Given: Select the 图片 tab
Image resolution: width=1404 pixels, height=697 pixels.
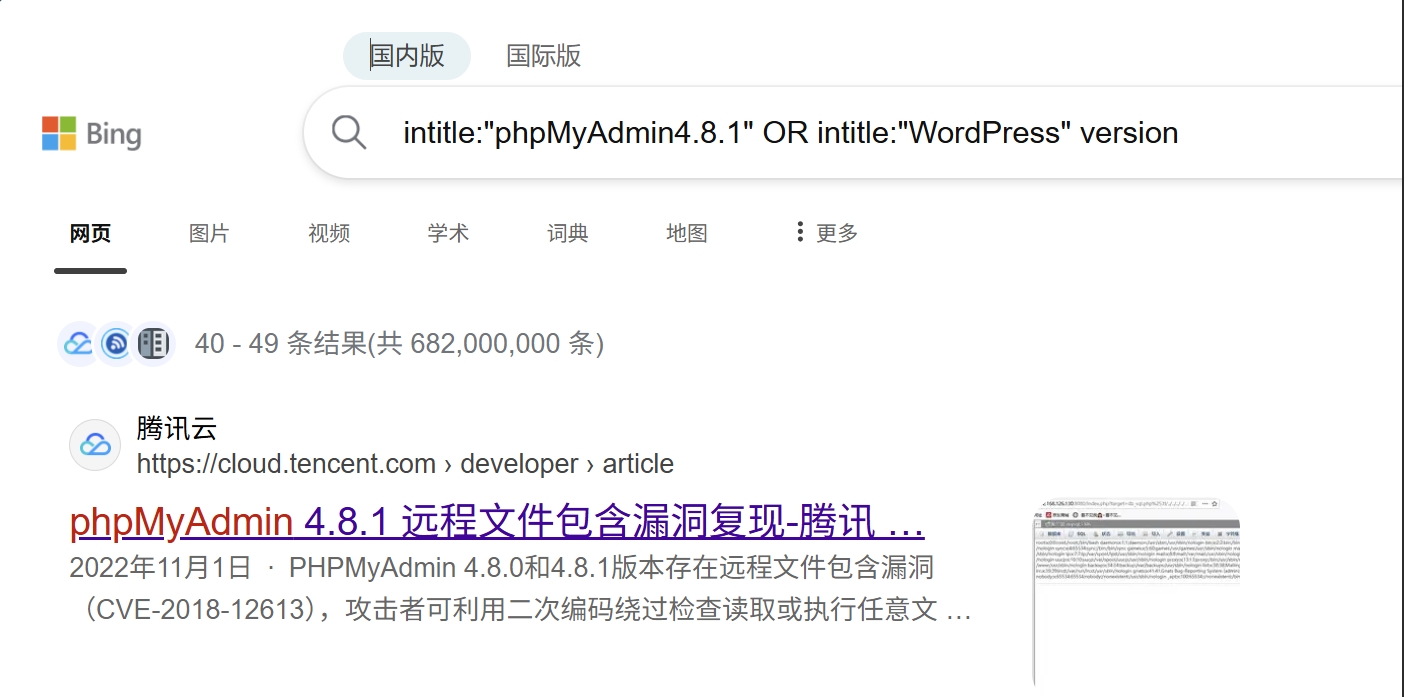Looking at the screenshot, I should (209, 233).
